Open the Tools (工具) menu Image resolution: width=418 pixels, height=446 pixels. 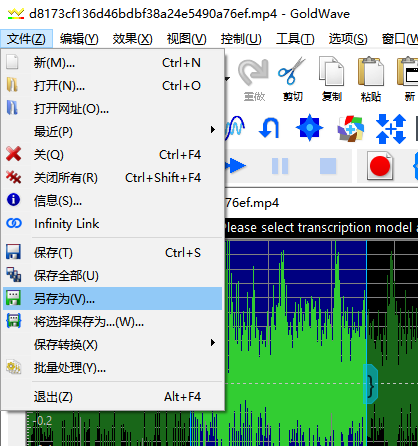click(295, 39)
